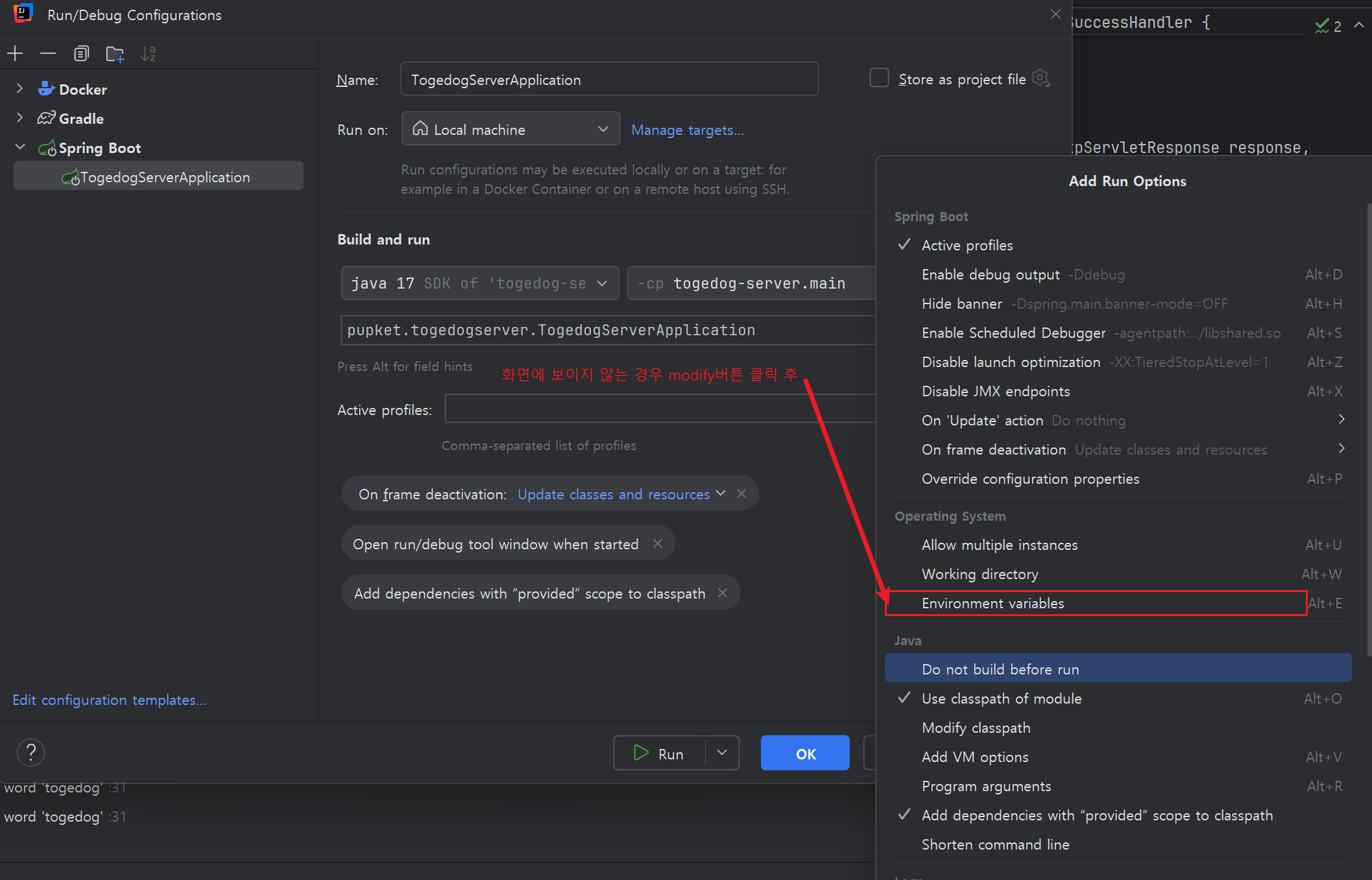Click the Add New Configuration plus icon
Viewport: 1372px width, 880px height.
tap(15, 54)
